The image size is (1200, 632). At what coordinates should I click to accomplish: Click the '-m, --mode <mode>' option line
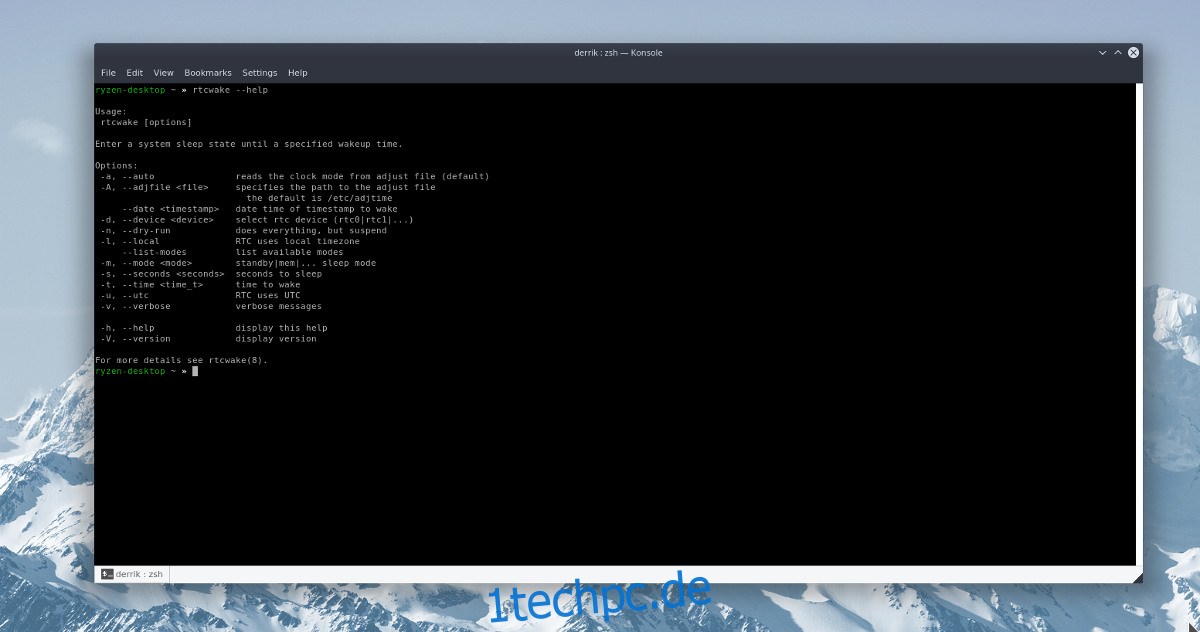(238, 263)
